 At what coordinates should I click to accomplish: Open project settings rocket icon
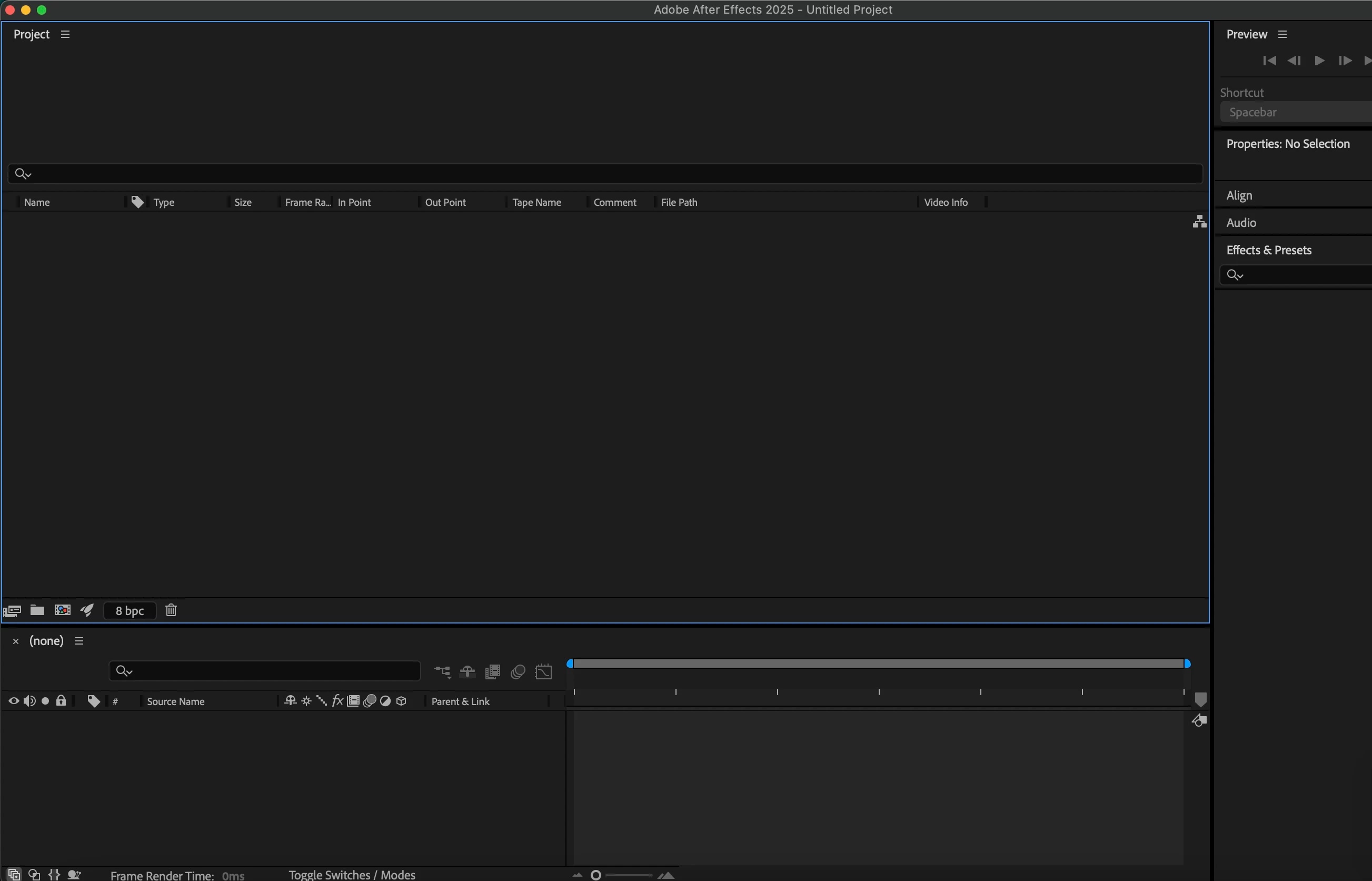87,610
